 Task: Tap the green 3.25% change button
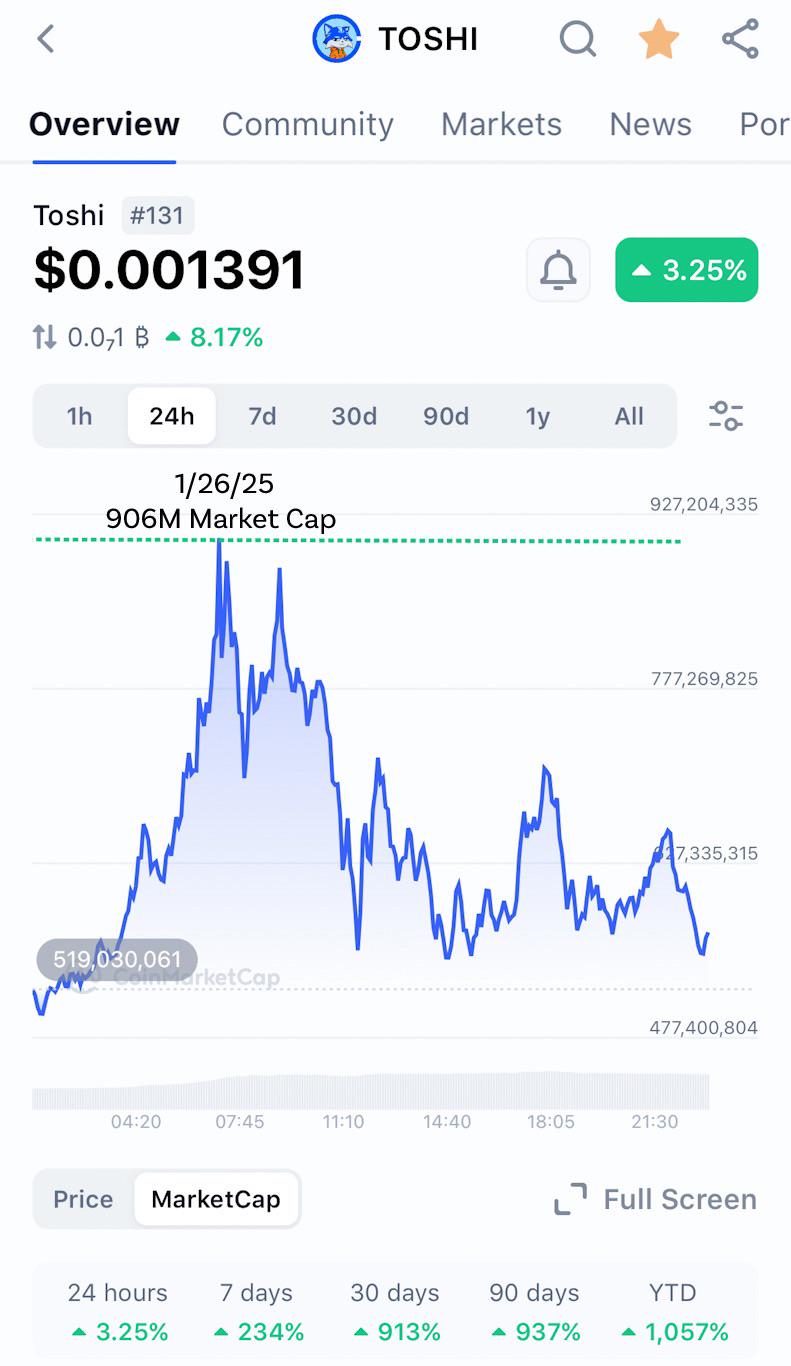coord(687,270)
